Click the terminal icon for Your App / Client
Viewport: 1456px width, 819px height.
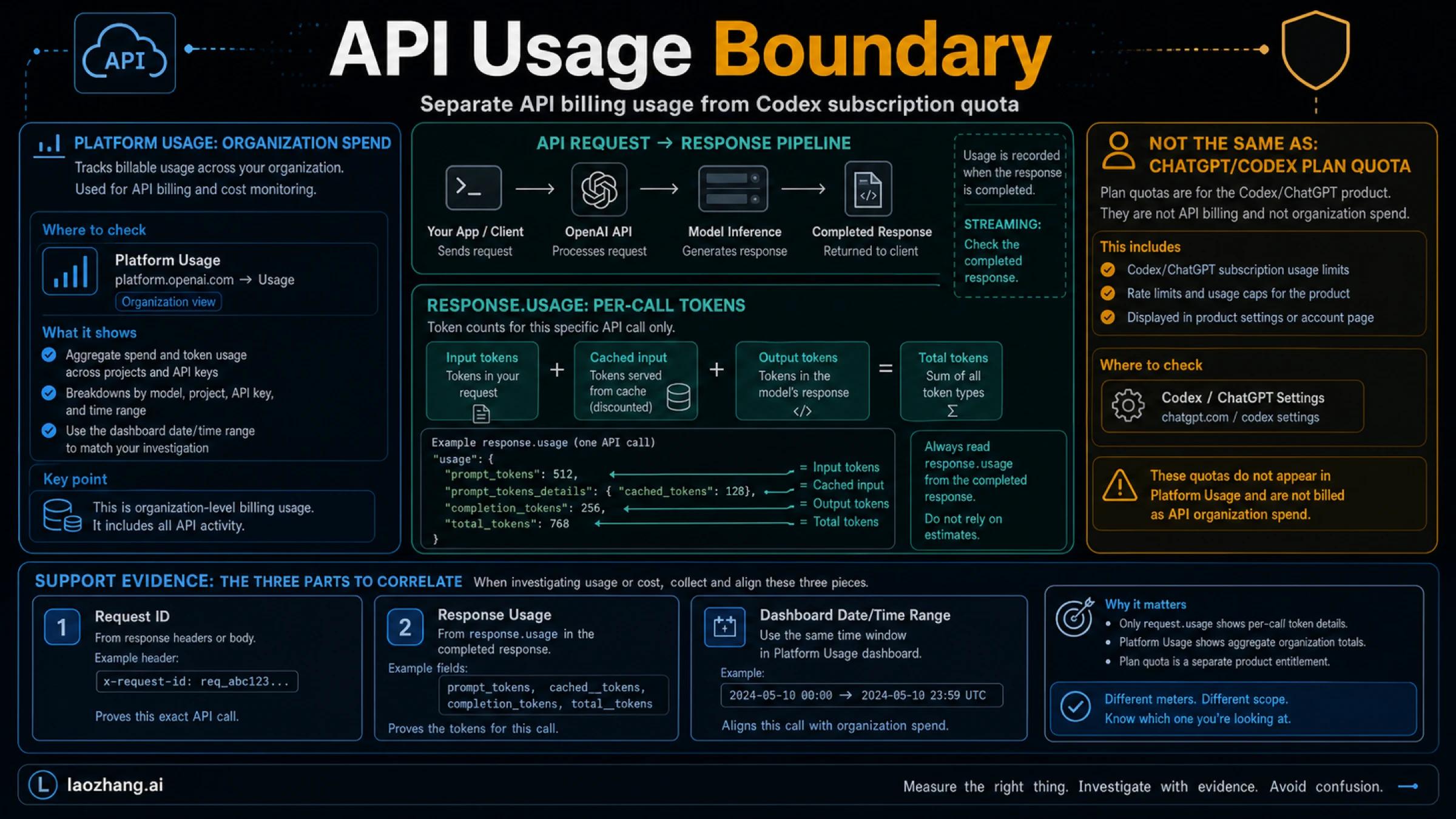[473, 188]
